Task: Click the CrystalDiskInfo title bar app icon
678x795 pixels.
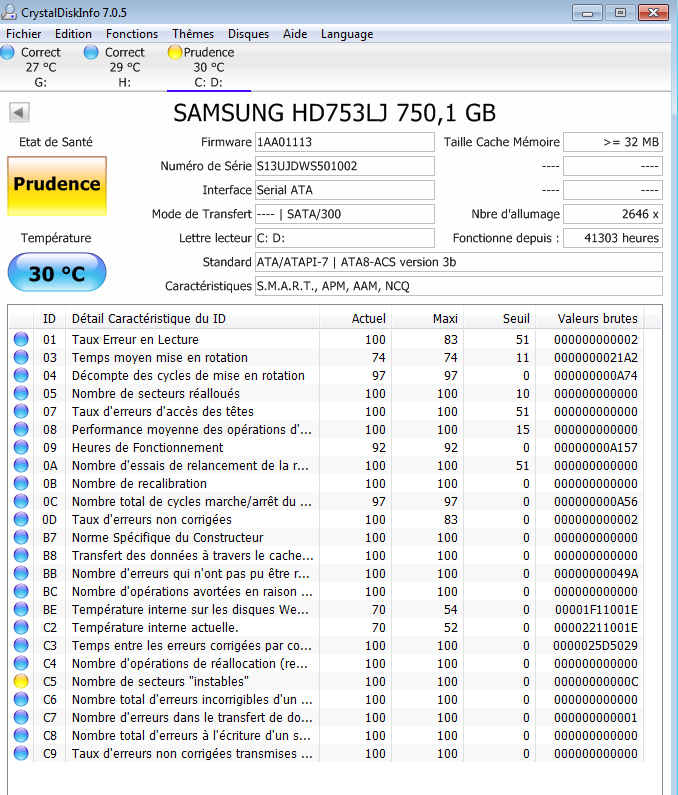Action: pyautogui.click(x=9, y=12)
